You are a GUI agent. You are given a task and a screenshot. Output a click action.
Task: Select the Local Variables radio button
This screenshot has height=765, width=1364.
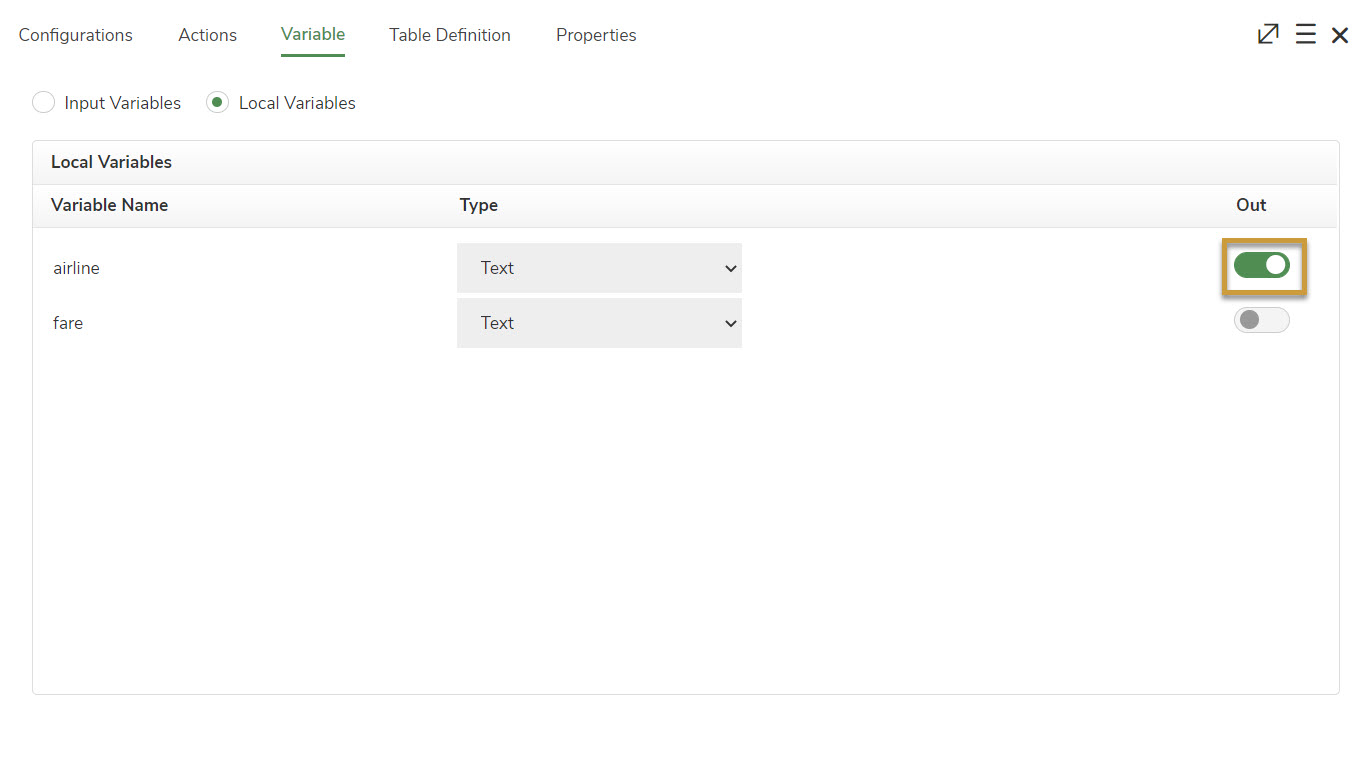(x=218, y=103)
